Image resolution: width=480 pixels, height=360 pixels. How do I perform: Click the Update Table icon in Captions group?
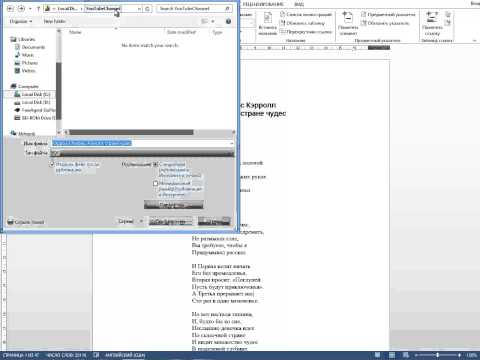[x=282, y=23]
